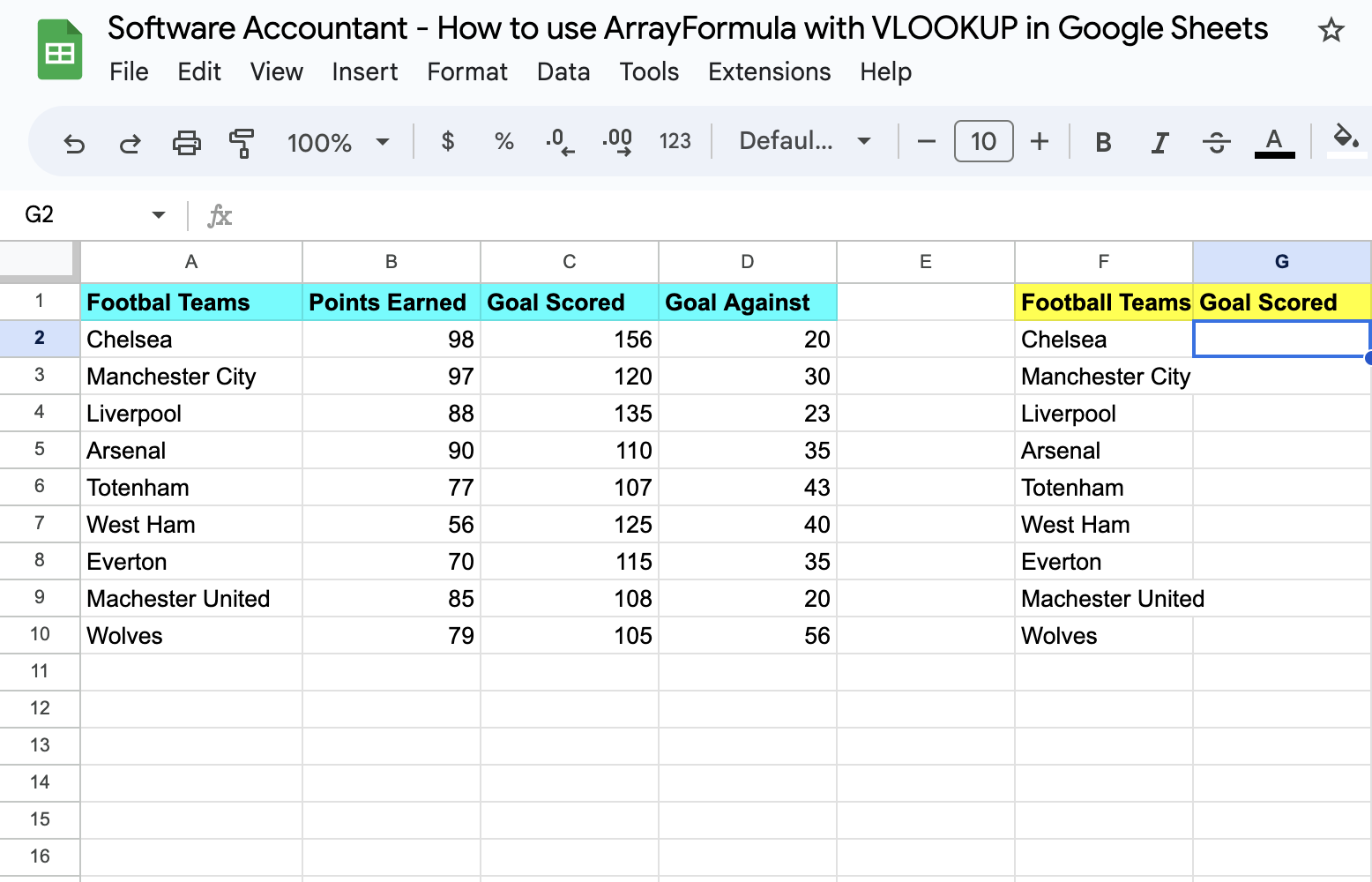
Task: Open the Insert menu
Action: click(365, 71)
